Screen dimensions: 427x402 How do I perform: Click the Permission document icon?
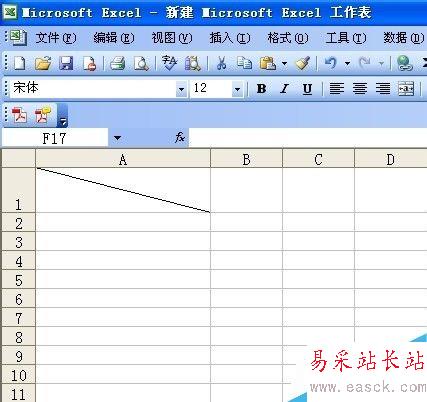click(89, 63)
